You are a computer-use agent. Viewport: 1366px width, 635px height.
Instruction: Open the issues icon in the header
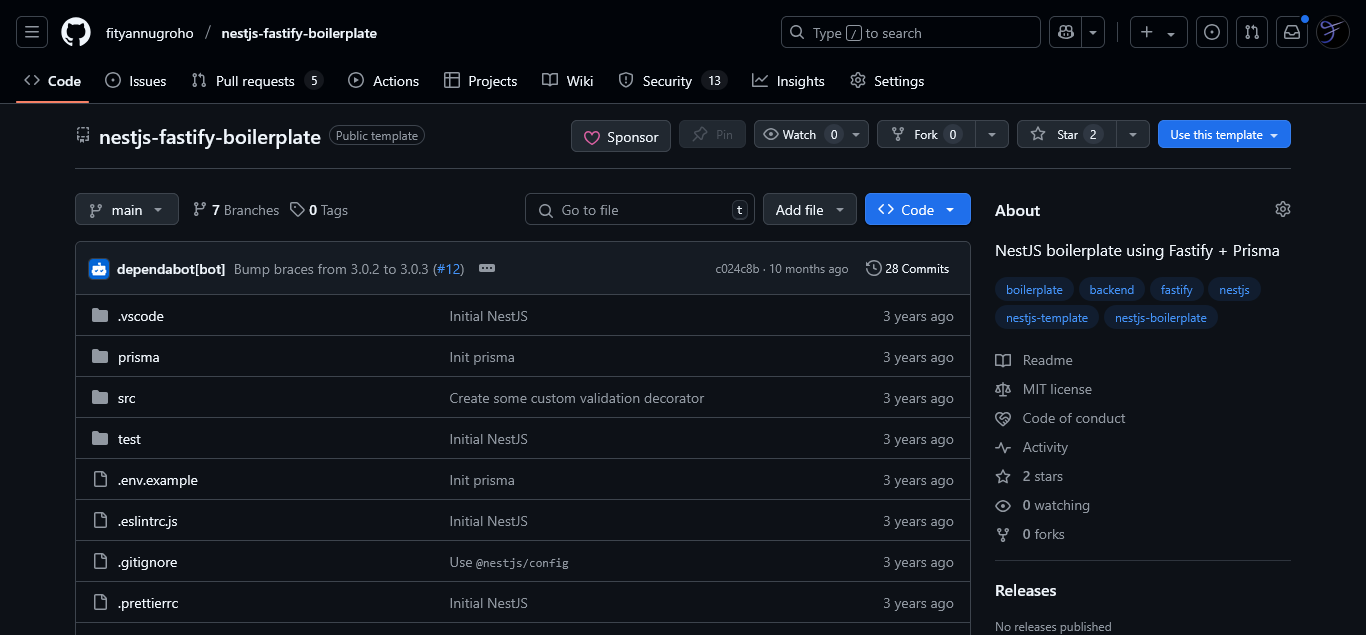1212,32
